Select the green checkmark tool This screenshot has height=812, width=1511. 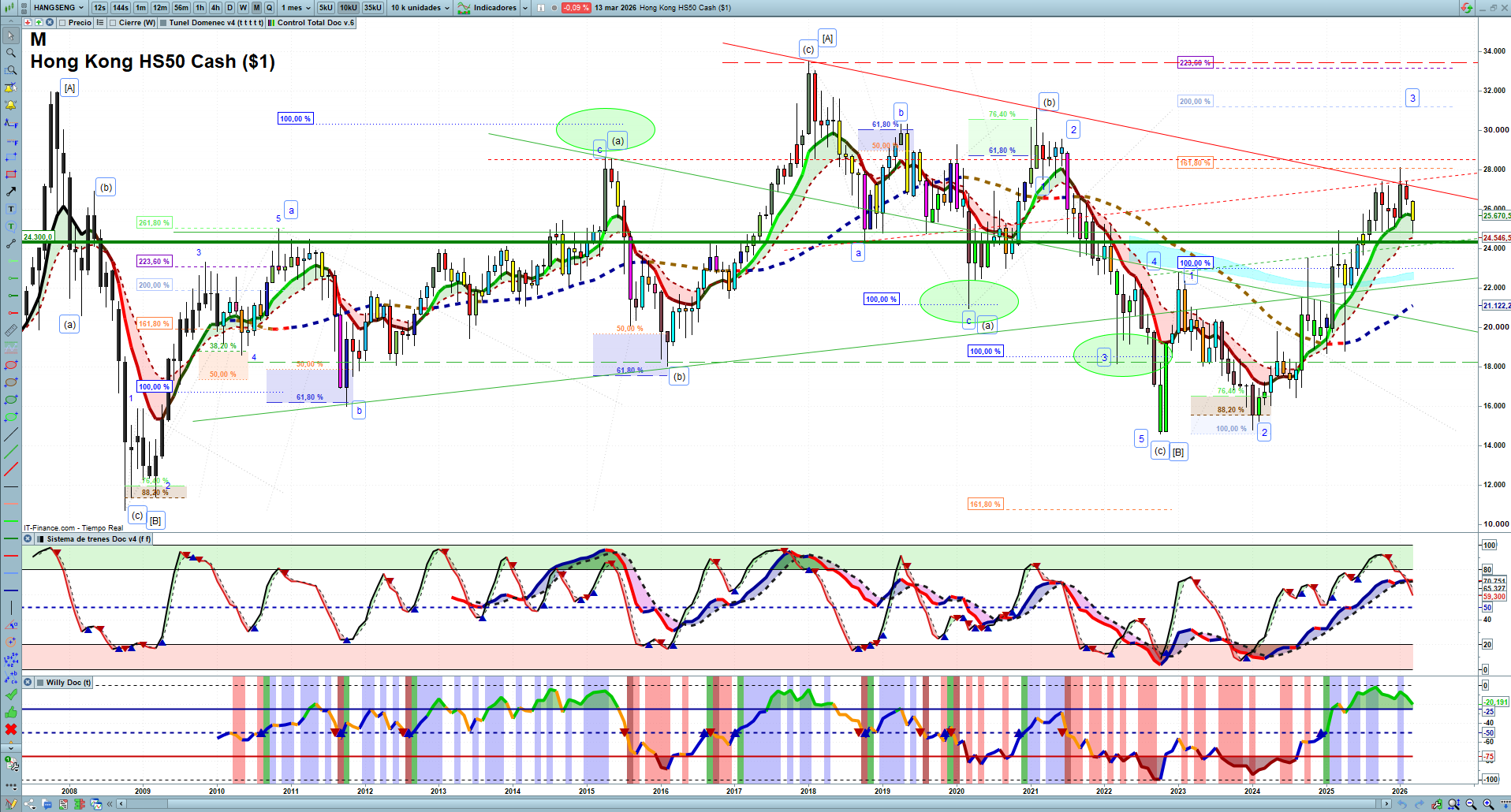coord(11,695)
